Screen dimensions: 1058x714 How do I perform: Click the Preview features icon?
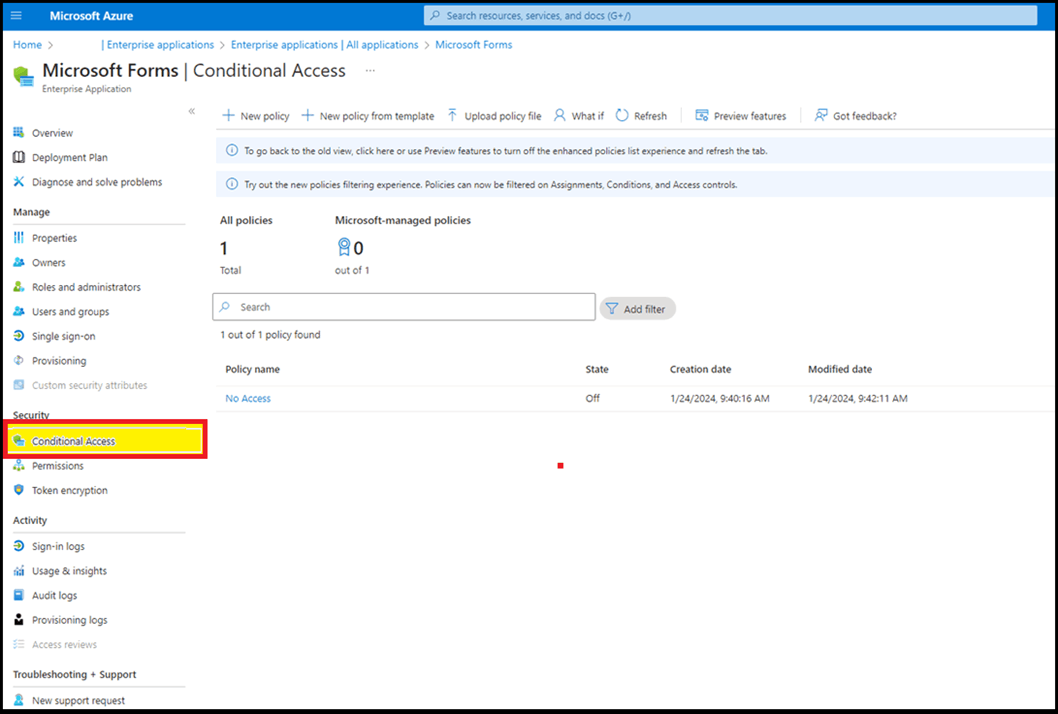click(x=702, y=115)
